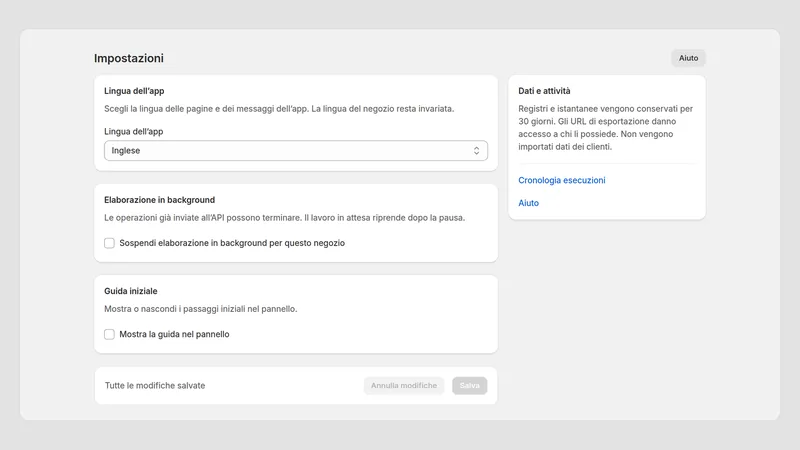The image size is (800, 450).
Task: Click the Salva button
Action: 469,386
